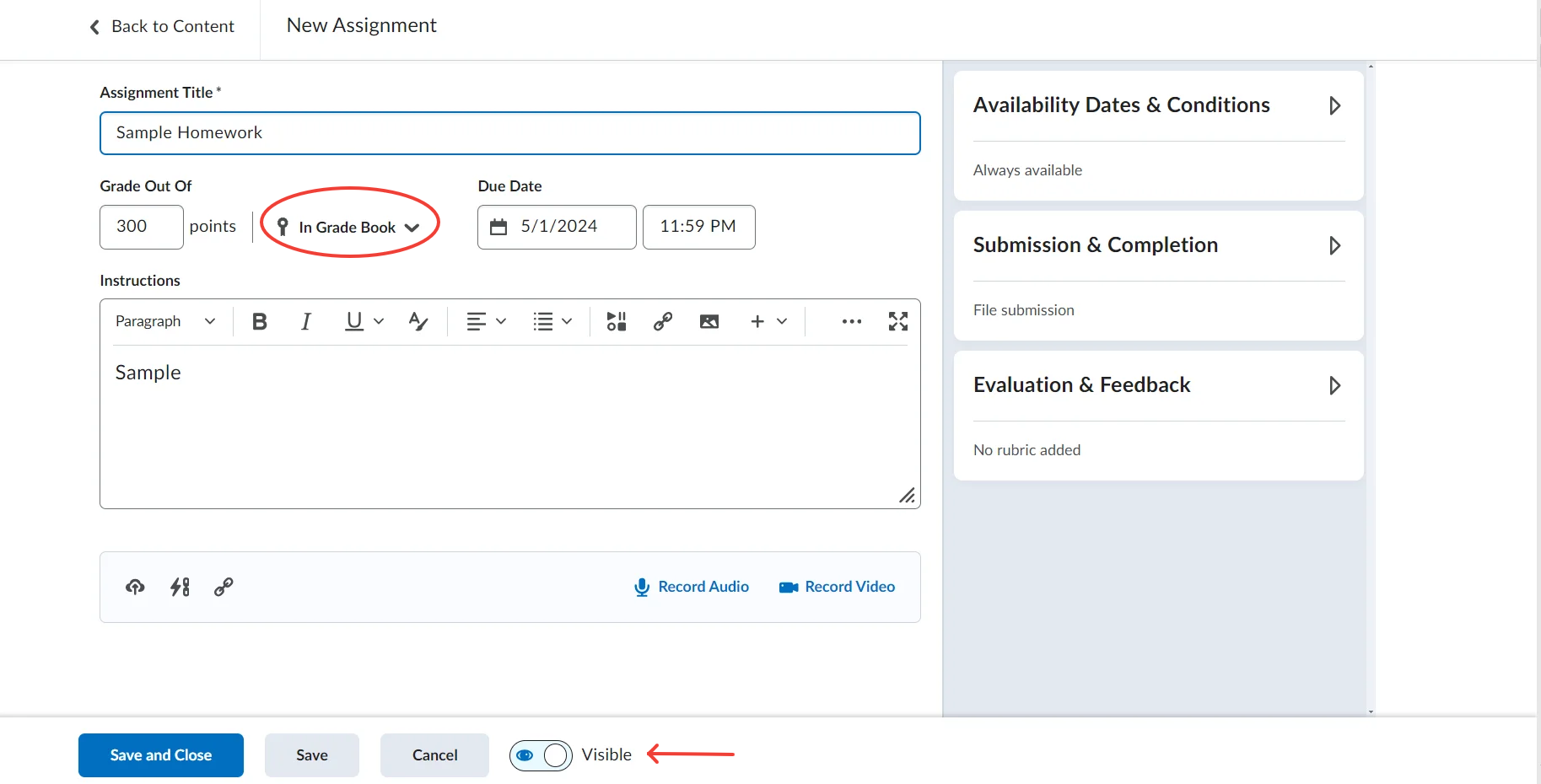Open the In Grade Book dropdown
This screenshot has height=784, width=1541.
point(348,227)
